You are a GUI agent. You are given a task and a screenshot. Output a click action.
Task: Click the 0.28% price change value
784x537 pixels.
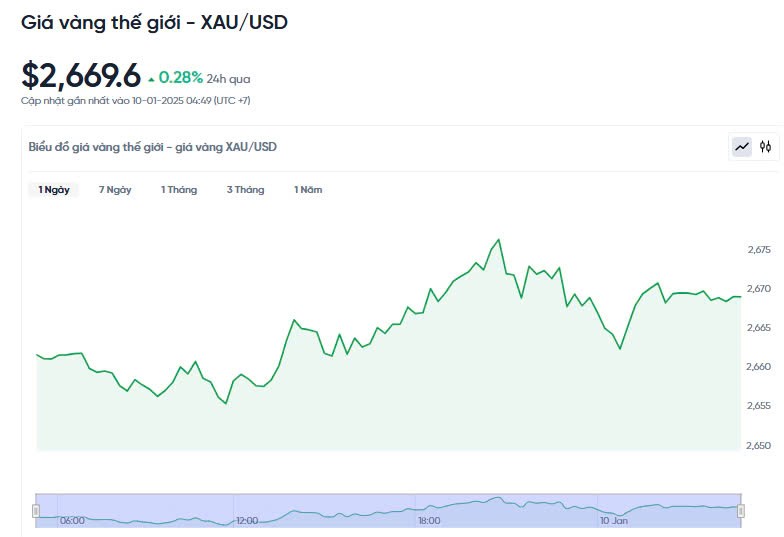181,77
